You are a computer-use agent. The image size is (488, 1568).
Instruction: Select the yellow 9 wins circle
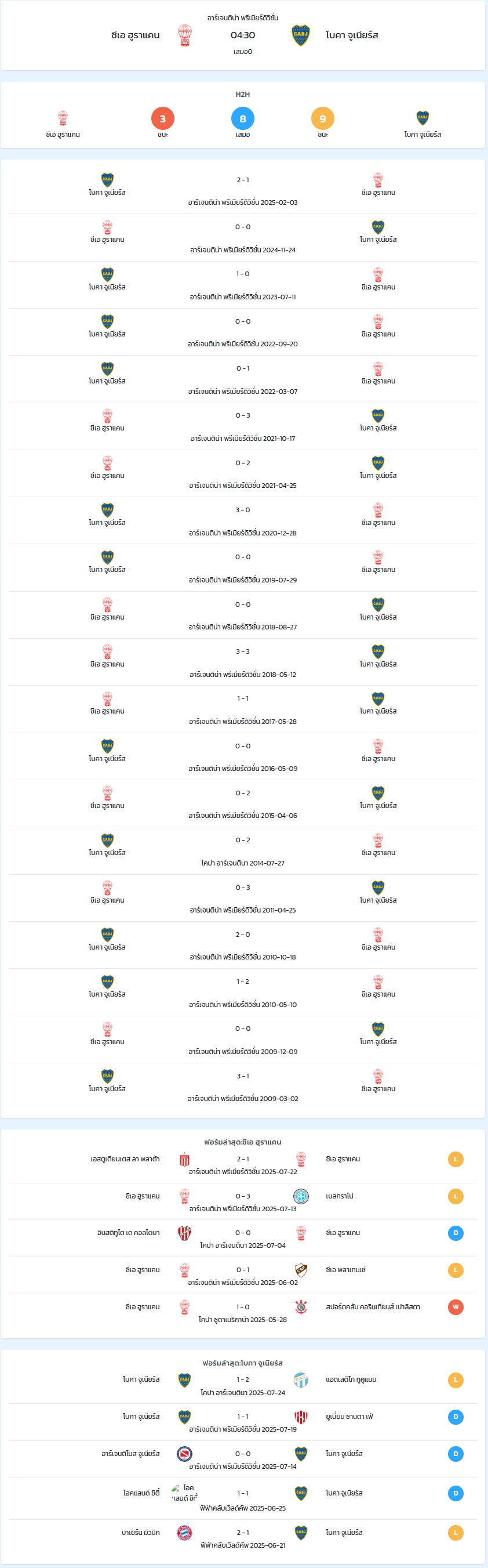(x=322, y=118)
